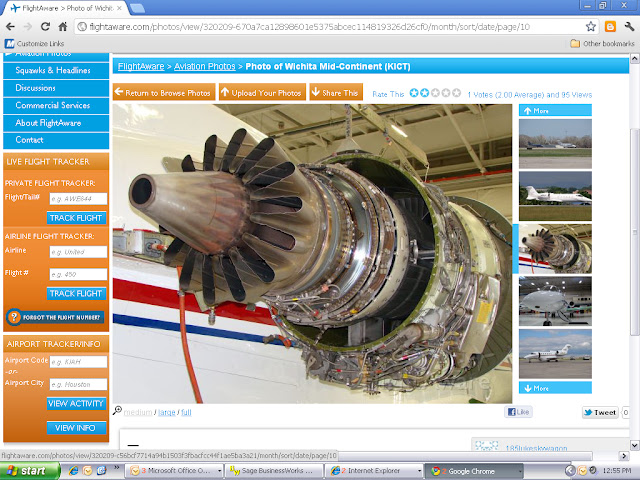
Task: Click Return to Browse Photos button
Action: 164,92
